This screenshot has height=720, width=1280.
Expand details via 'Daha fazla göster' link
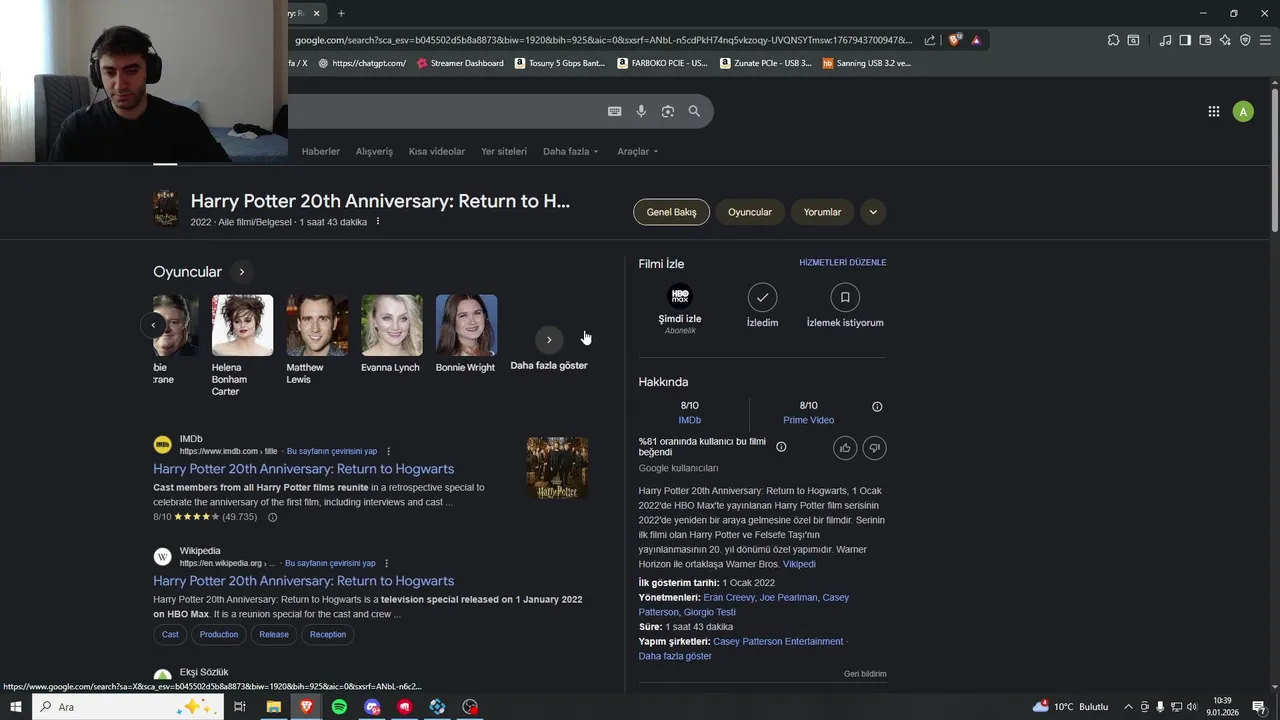click(675, 656)
